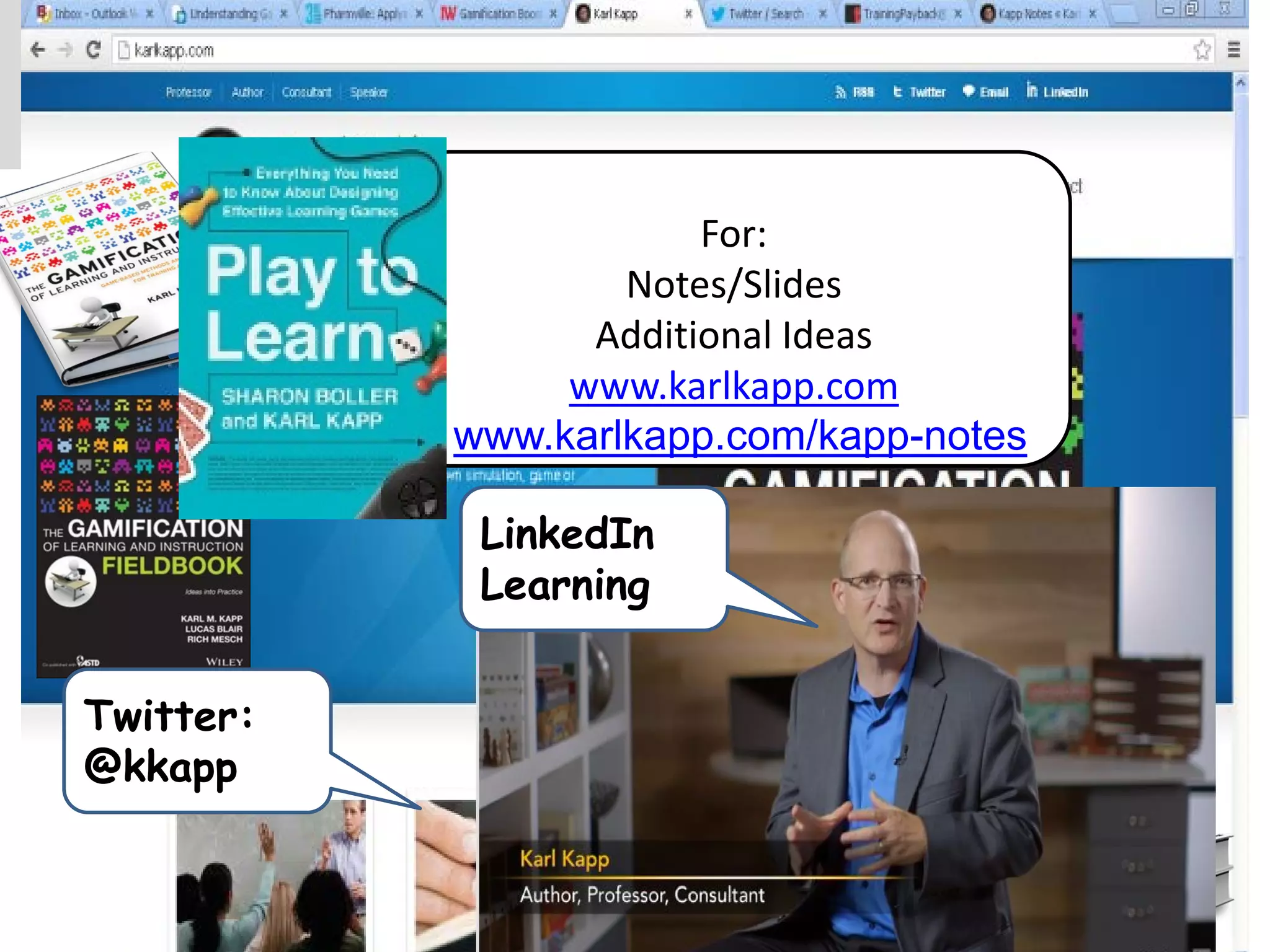This screenshot has width=1270, height=952.
Task: Click the Outlook favicon on first tab
Action: tap(43, 13)
